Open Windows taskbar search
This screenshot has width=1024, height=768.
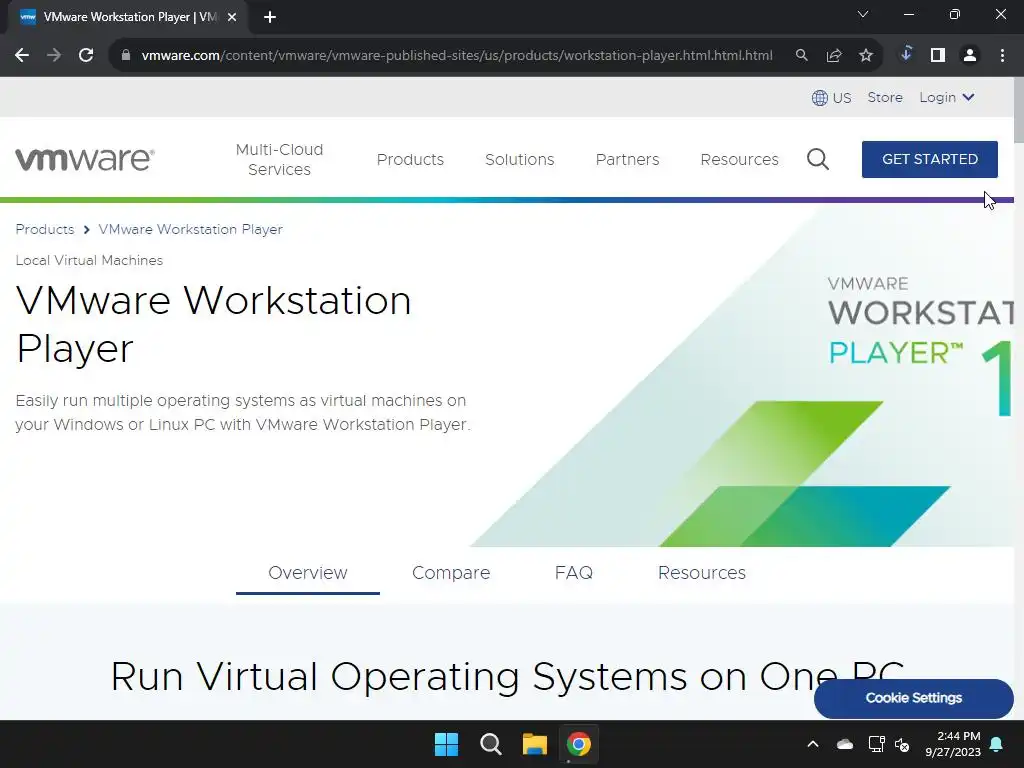pyautogui.click(x=490, y=744)
